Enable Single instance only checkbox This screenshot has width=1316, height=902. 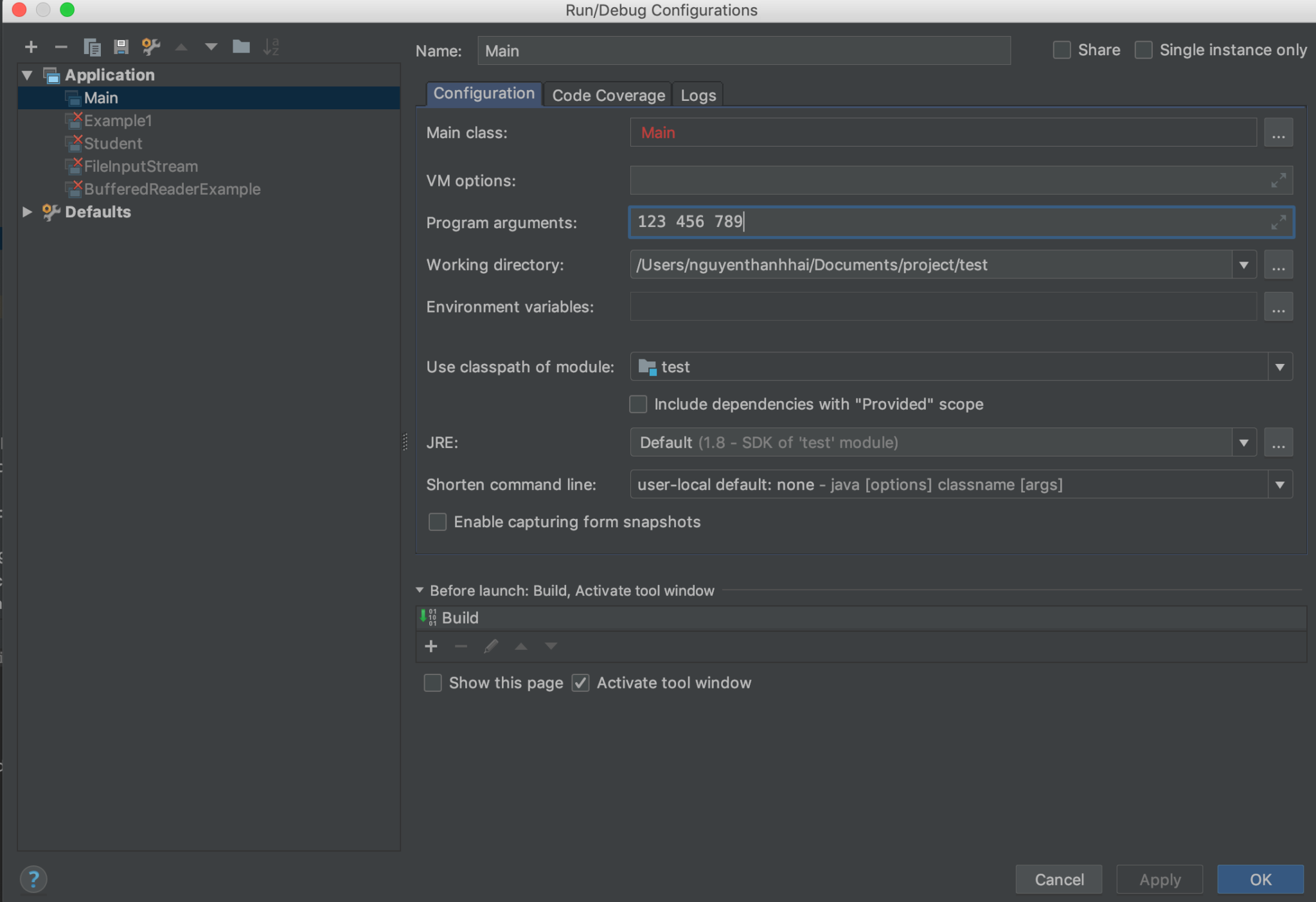point(1144,50)
